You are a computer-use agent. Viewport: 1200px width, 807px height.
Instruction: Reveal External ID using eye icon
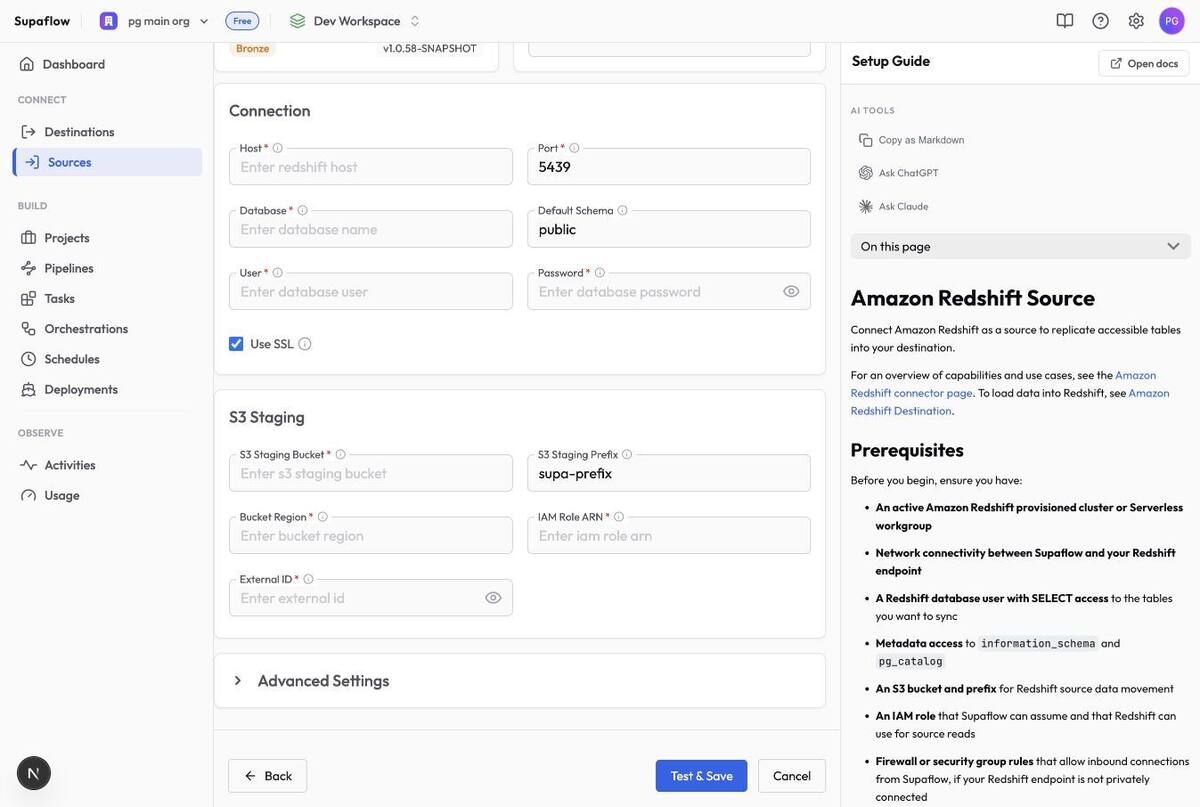pyautogui.click(x=493, y=598)
